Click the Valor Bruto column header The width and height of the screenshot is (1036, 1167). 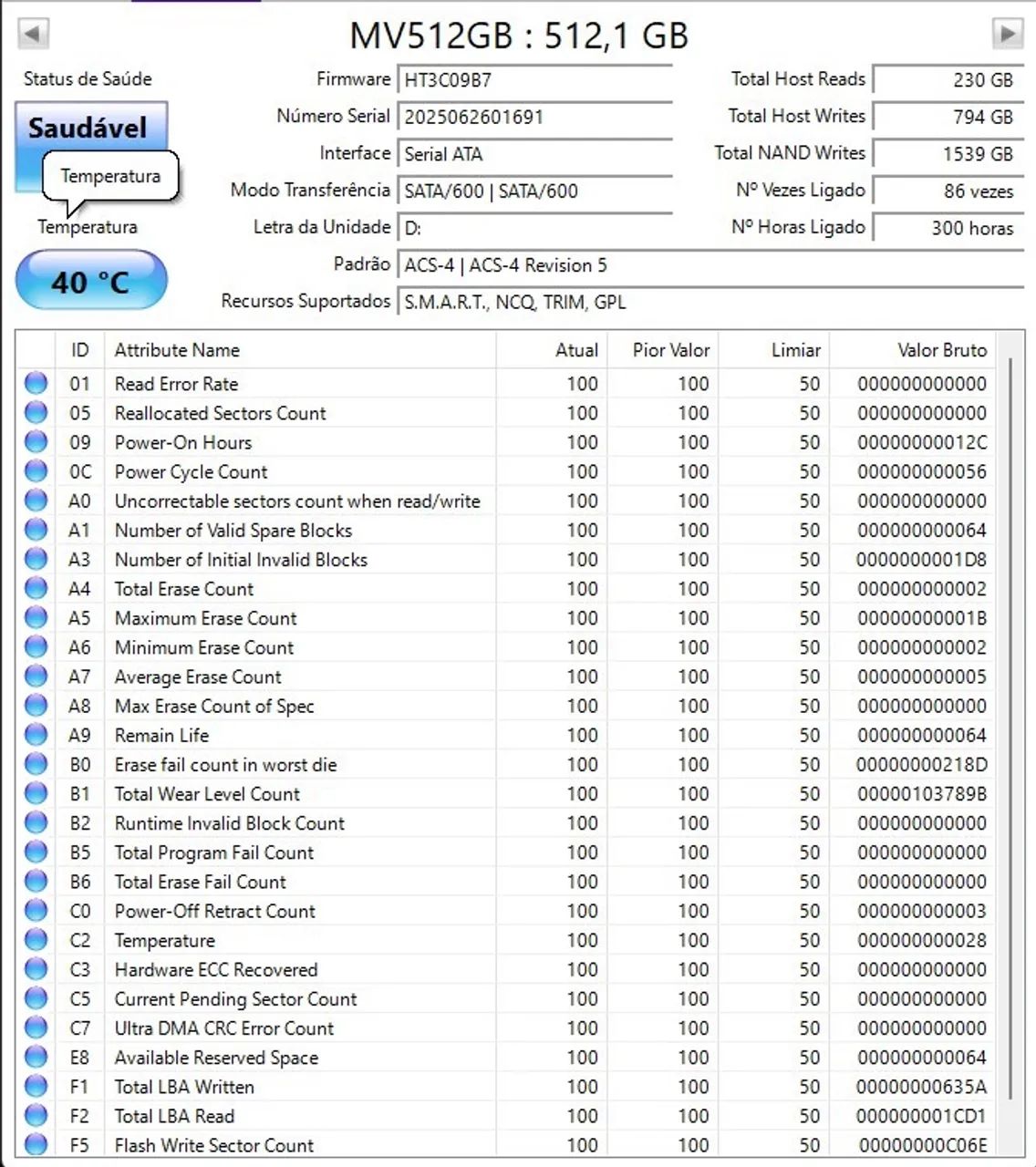click(x=912, y=350)
